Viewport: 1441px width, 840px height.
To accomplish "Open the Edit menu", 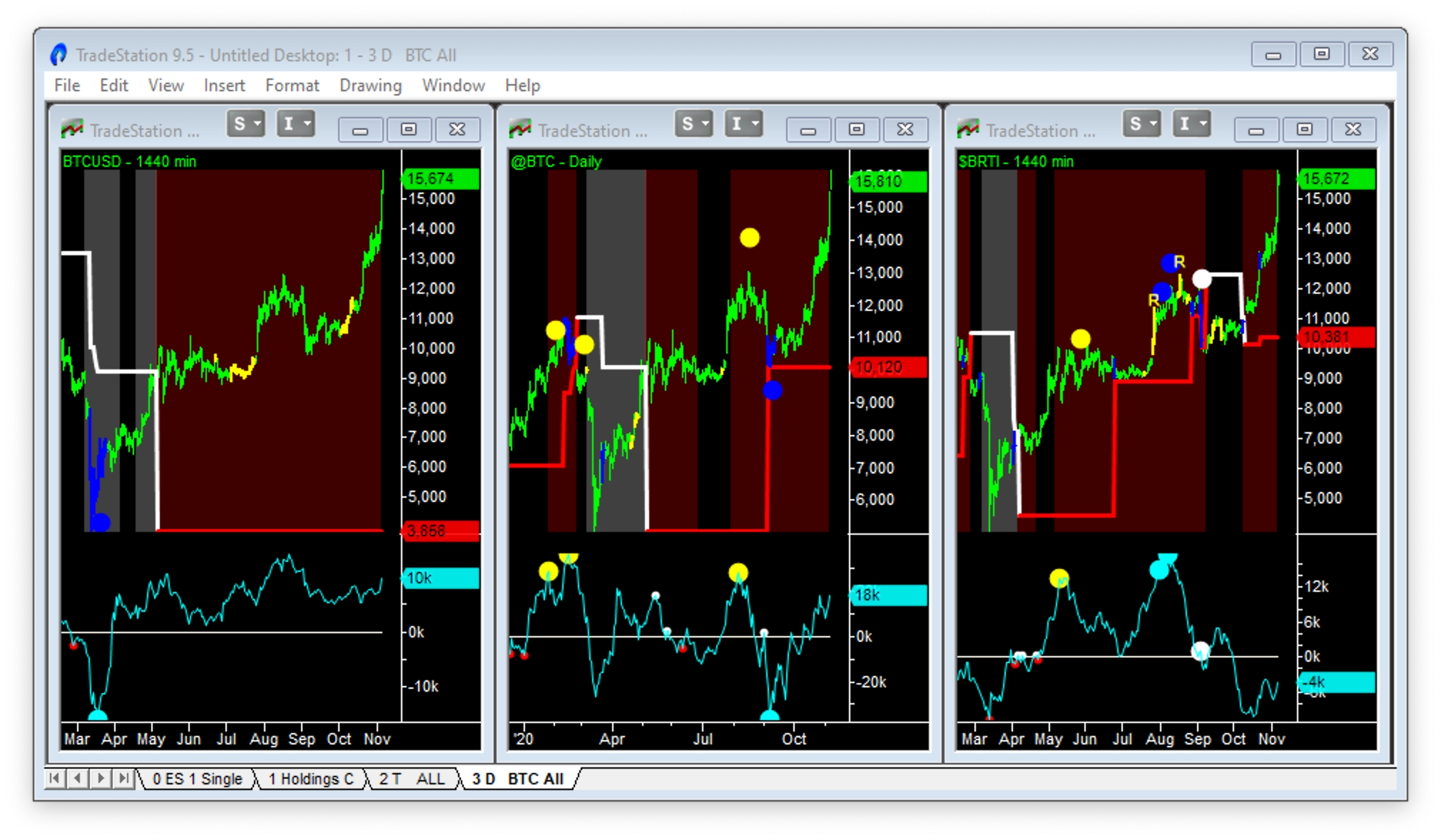I will [x=113, y=86].
